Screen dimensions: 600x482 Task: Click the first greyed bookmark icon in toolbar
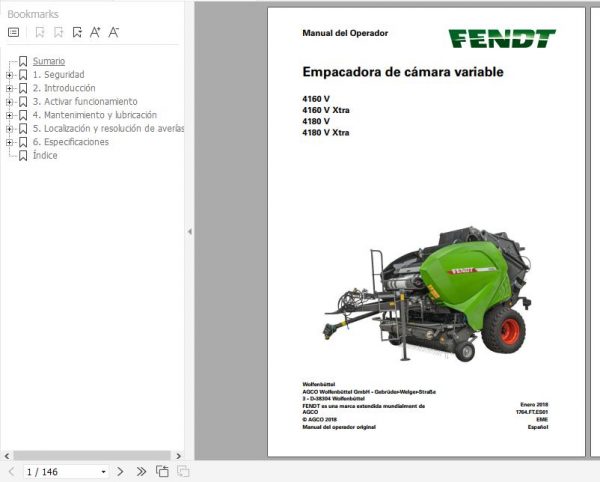(40, 33)
